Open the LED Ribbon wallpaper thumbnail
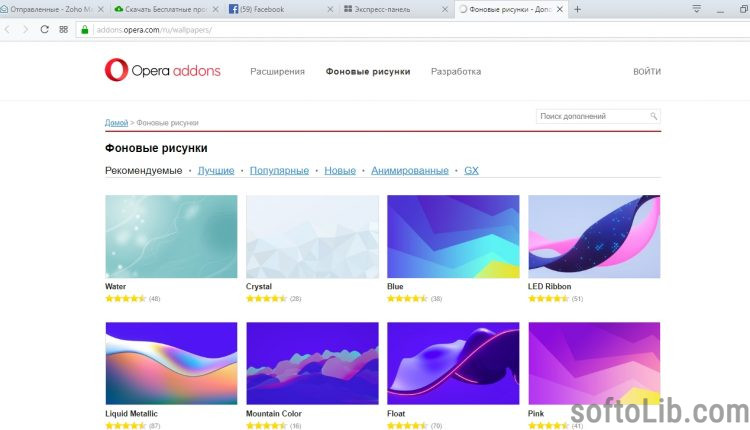 pos(594,236)
